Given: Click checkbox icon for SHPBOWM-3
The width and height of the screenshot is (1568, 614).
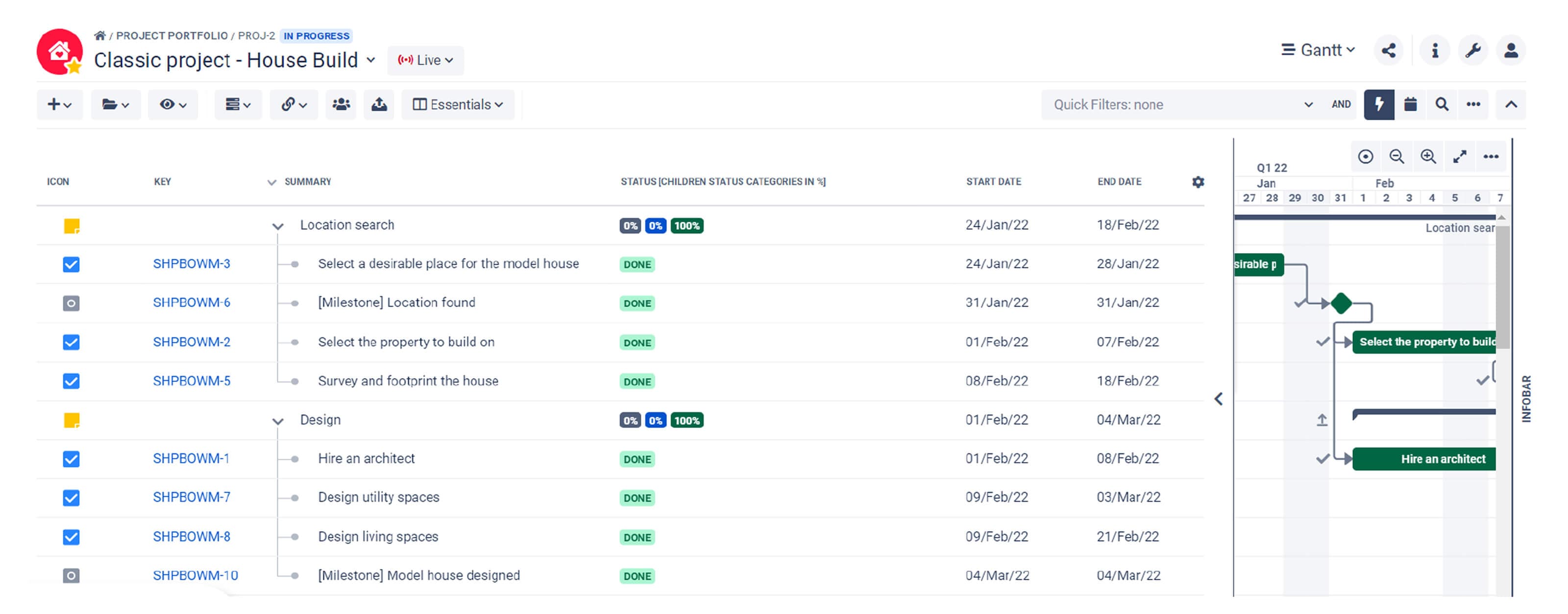Looking at the screenshot, I should pos(71,265).
